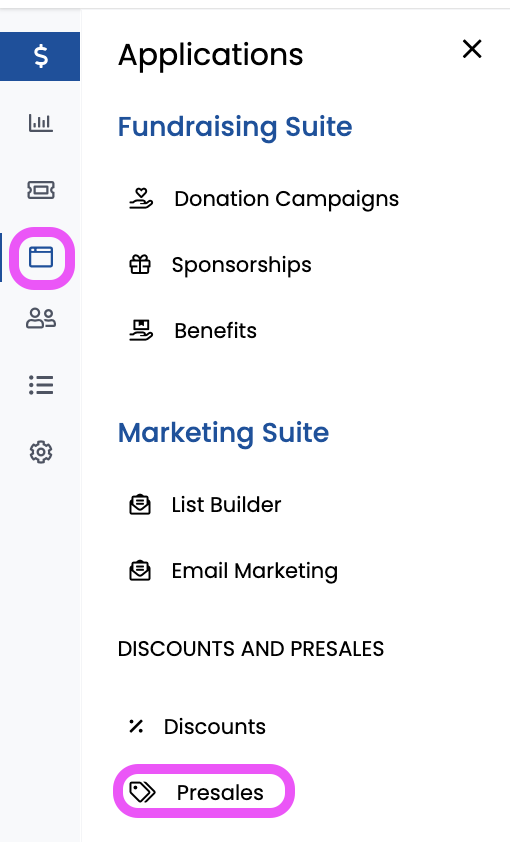
Task: Open the settings gear icon
Action: tap(41, 452)
